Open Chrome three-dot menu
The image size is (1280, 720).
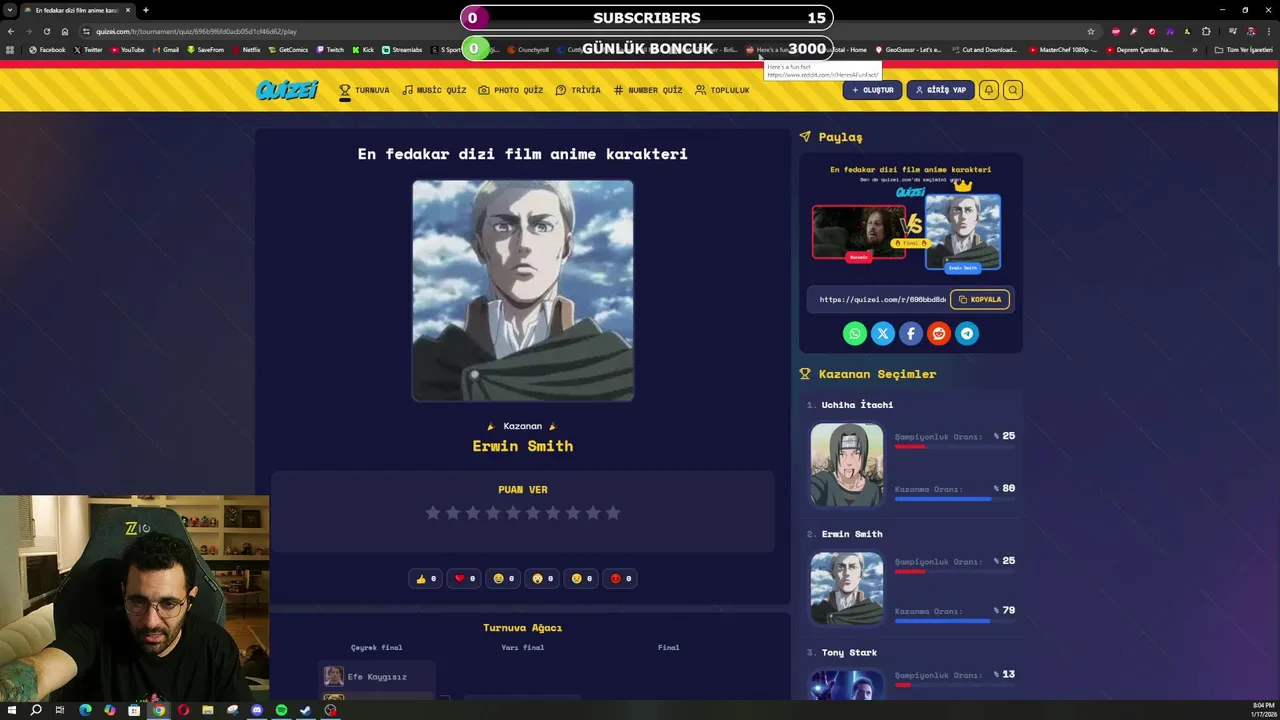[x=1270, y=31]
